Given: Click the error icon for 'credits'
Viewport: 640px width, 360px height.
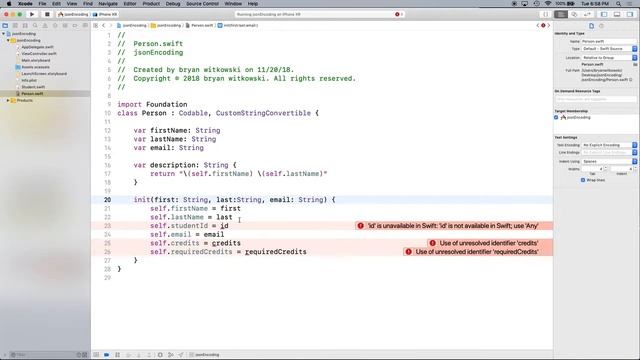Looking at the screenshot, I should coord(432,243).
